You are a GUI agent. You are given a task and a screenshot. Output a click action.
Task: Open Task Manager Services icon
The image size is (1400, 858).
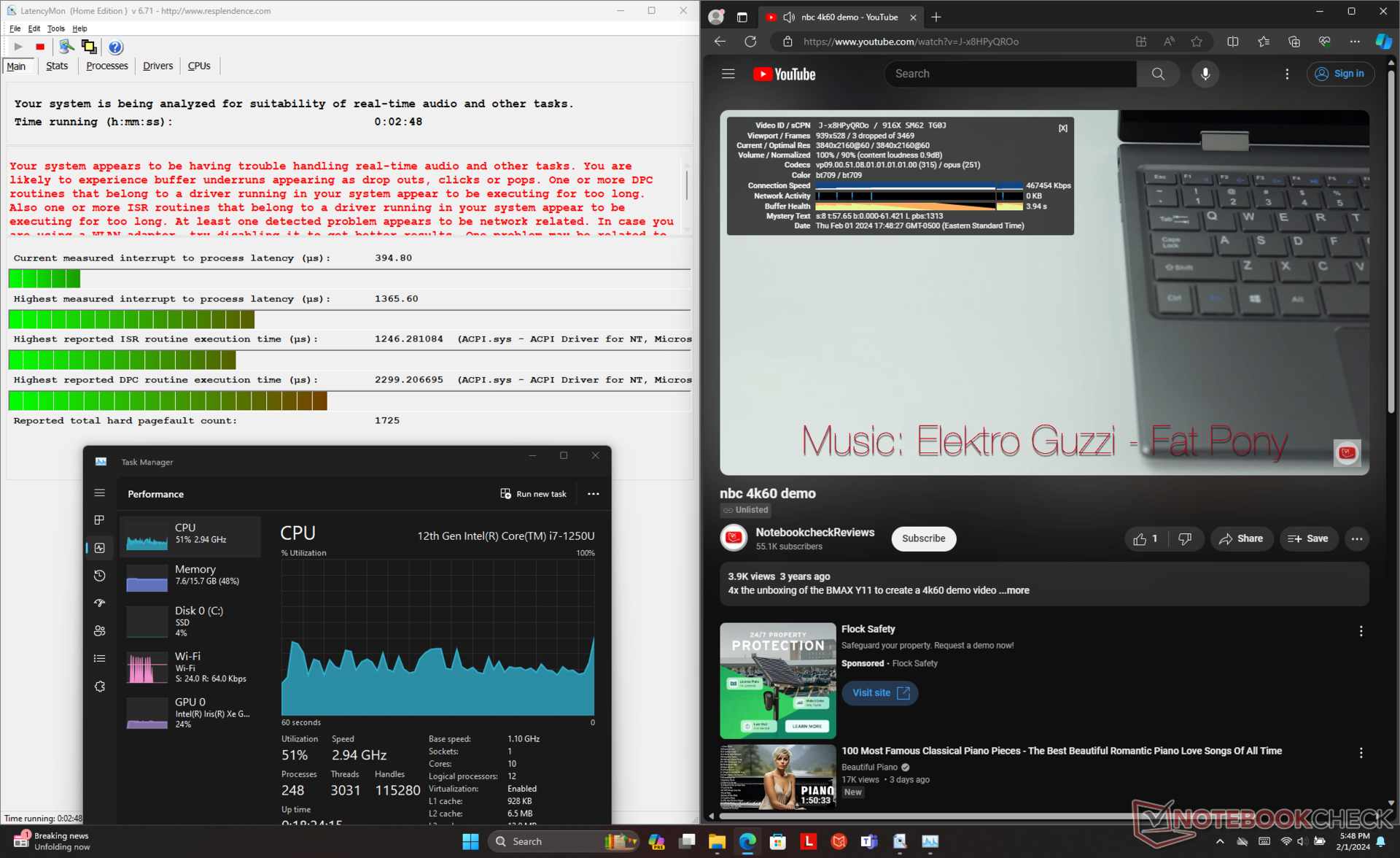pyautogui.click(x=100, y=687)
